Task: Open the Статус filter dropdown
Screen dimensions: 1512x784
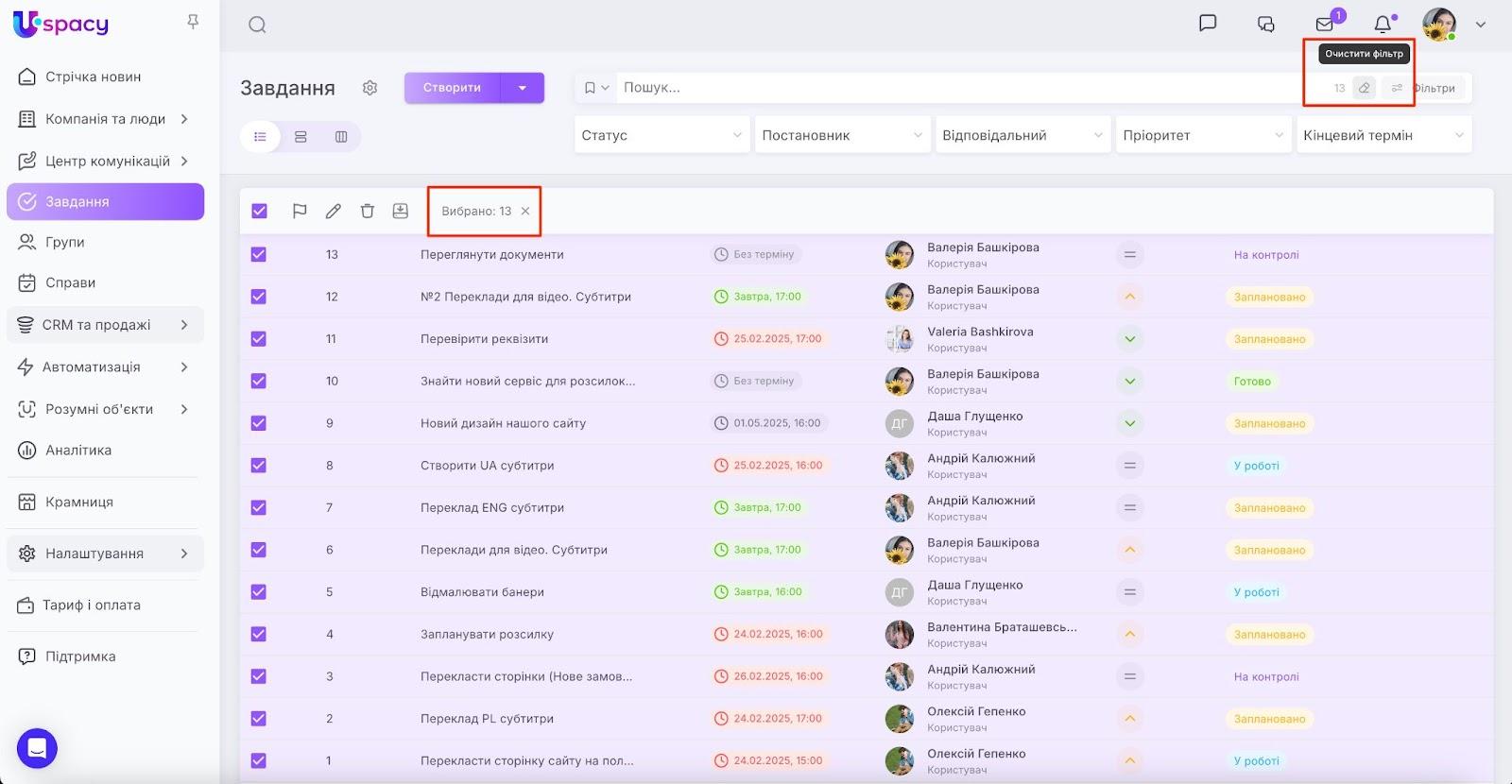Action: coord(661,135)
